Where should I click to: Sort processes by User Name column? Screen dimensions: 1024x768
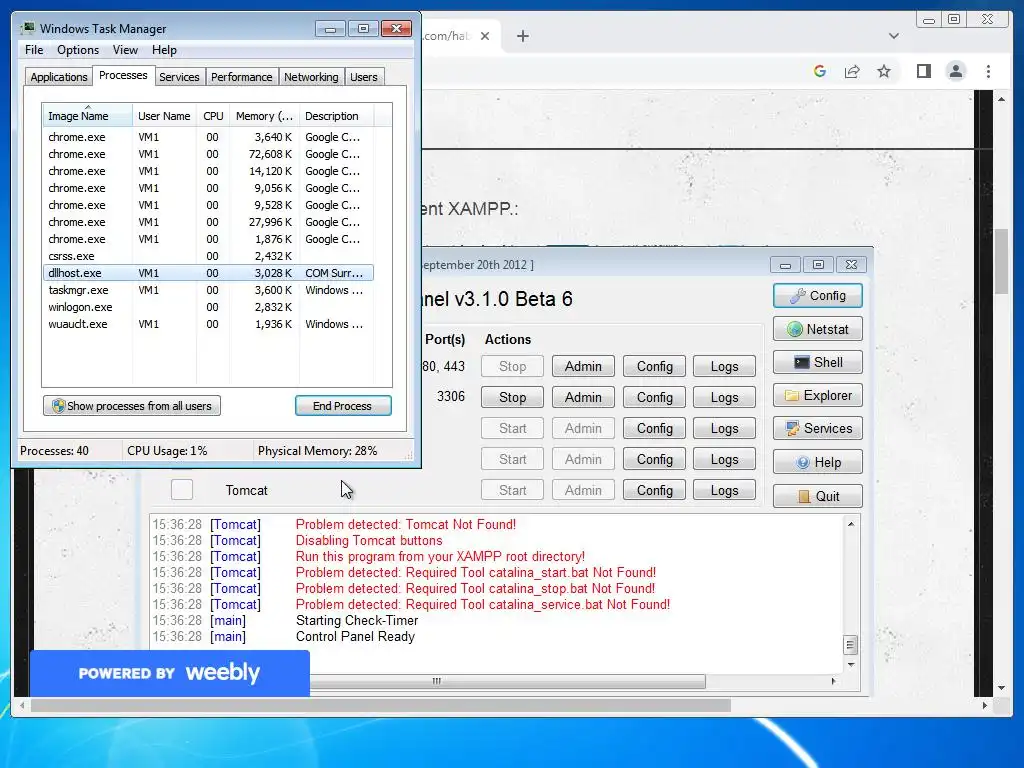click(x=164, y=116)
